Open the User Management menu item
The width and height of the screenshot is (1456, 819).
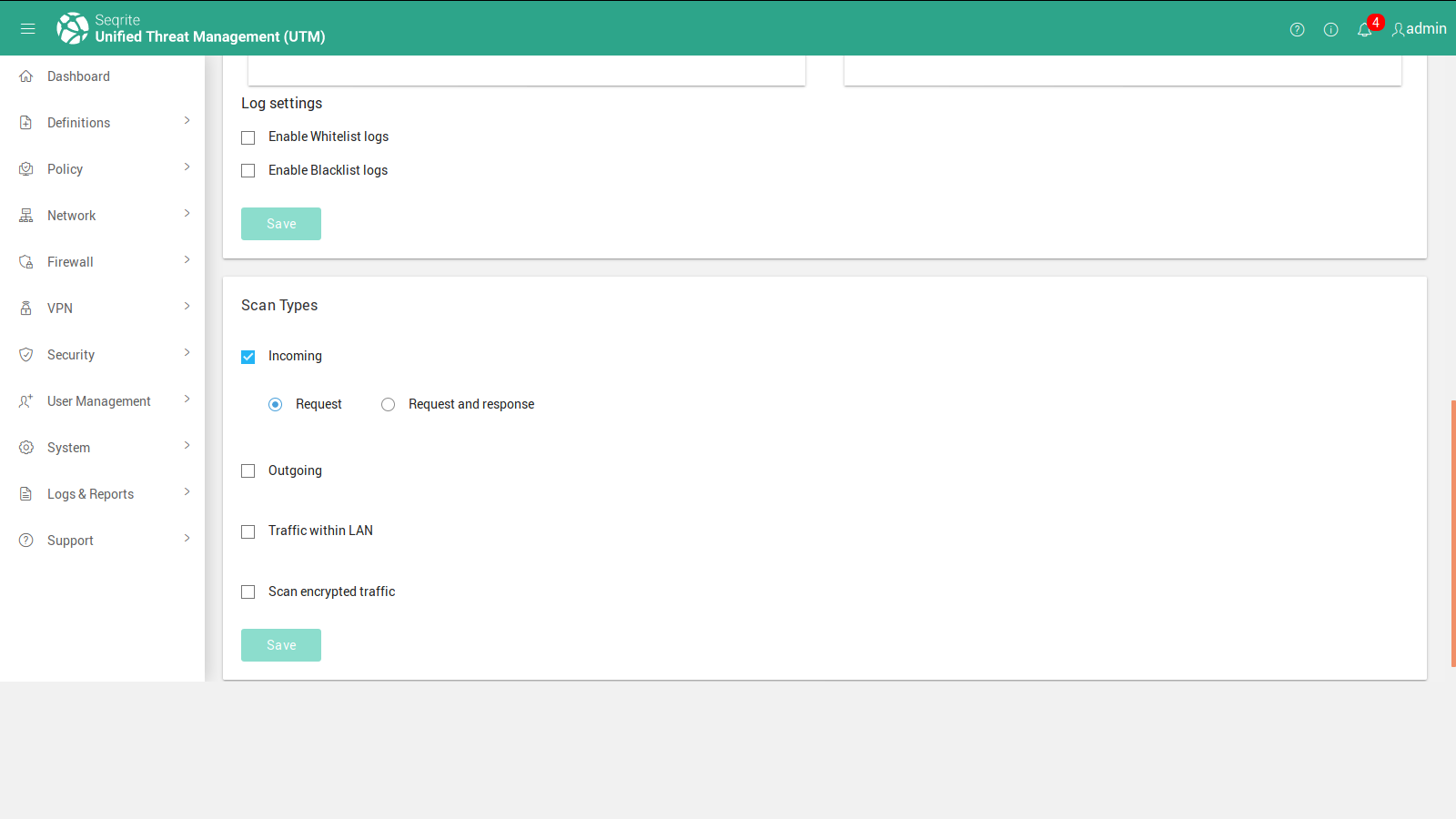click(x=98, y=401)
